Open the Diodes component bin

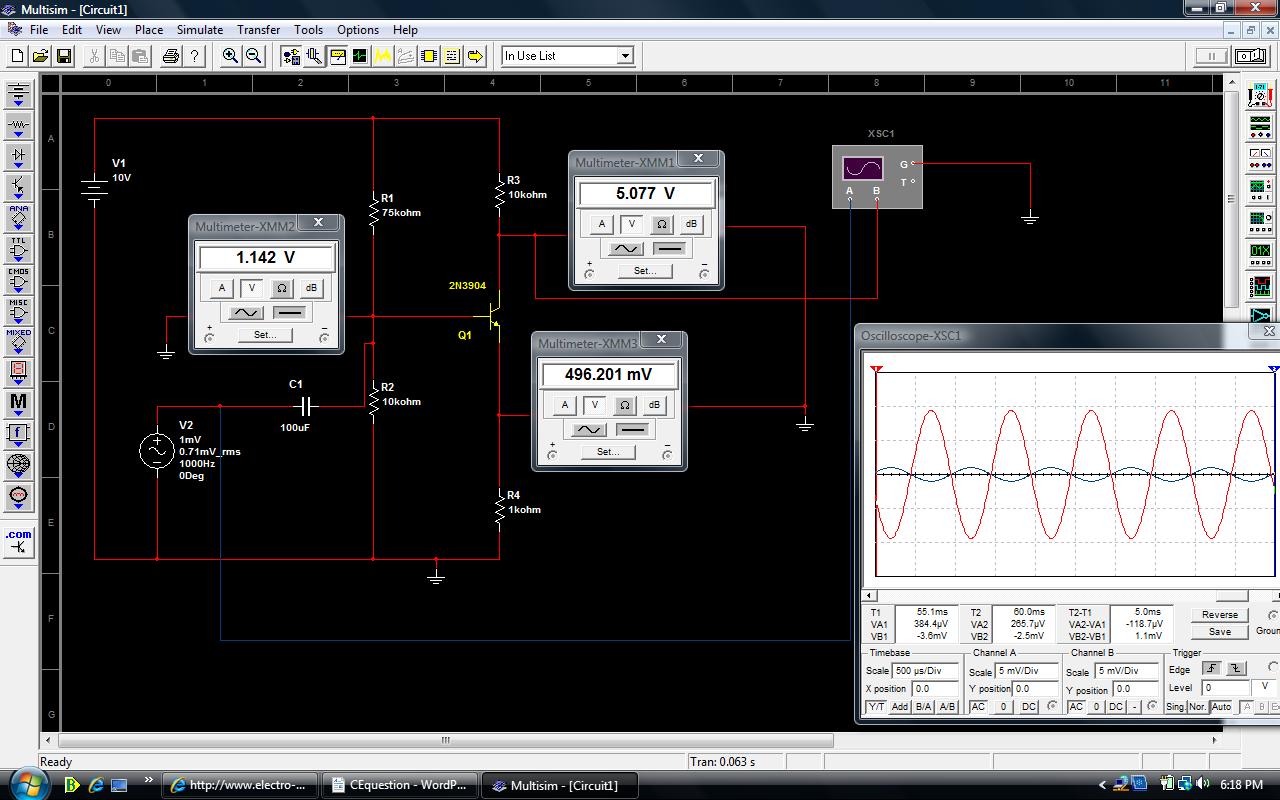coord(19,156)
